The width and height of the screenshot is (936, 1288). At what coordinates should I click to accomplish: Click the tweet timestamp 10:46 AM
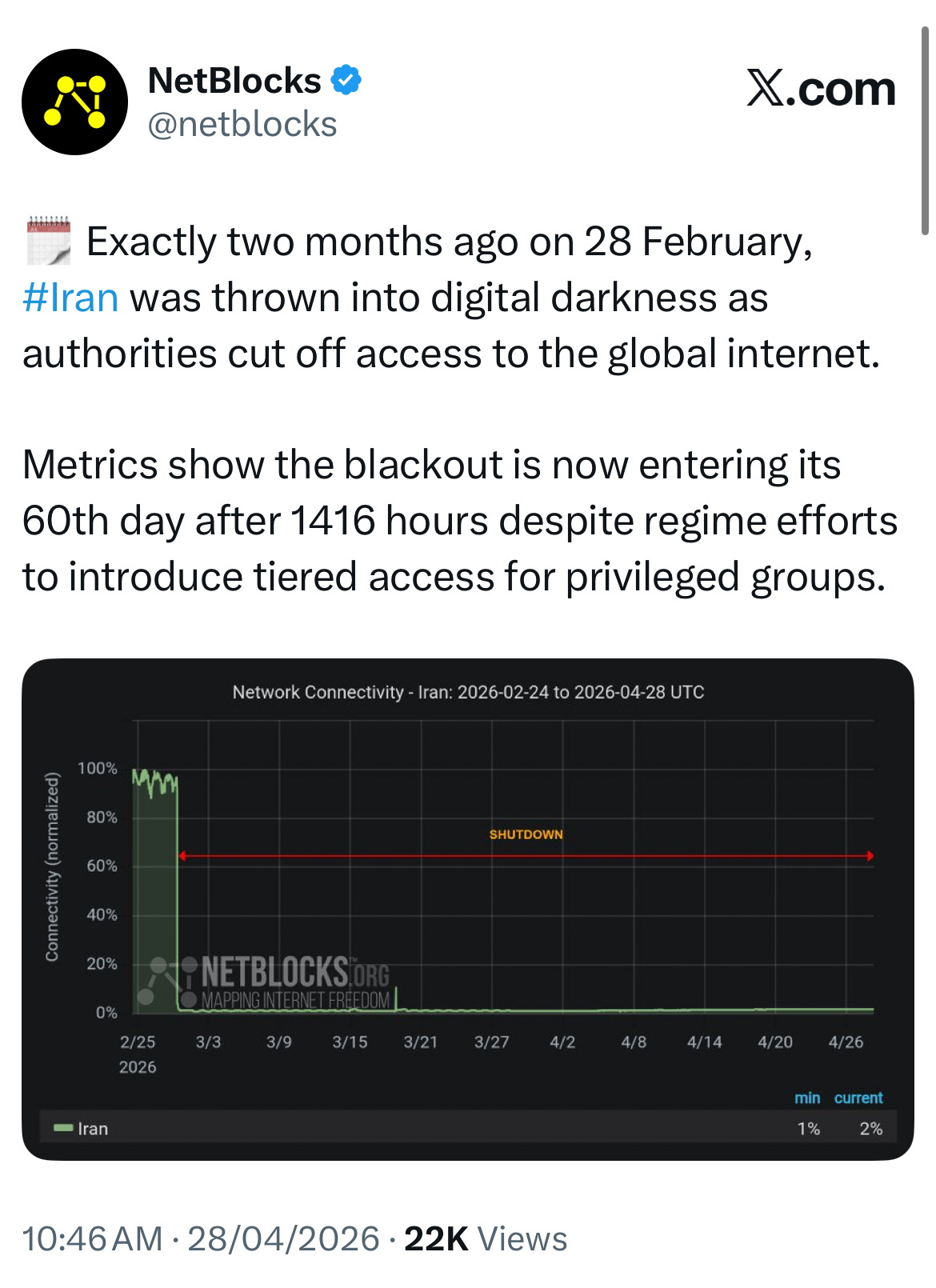(92, 1238)
